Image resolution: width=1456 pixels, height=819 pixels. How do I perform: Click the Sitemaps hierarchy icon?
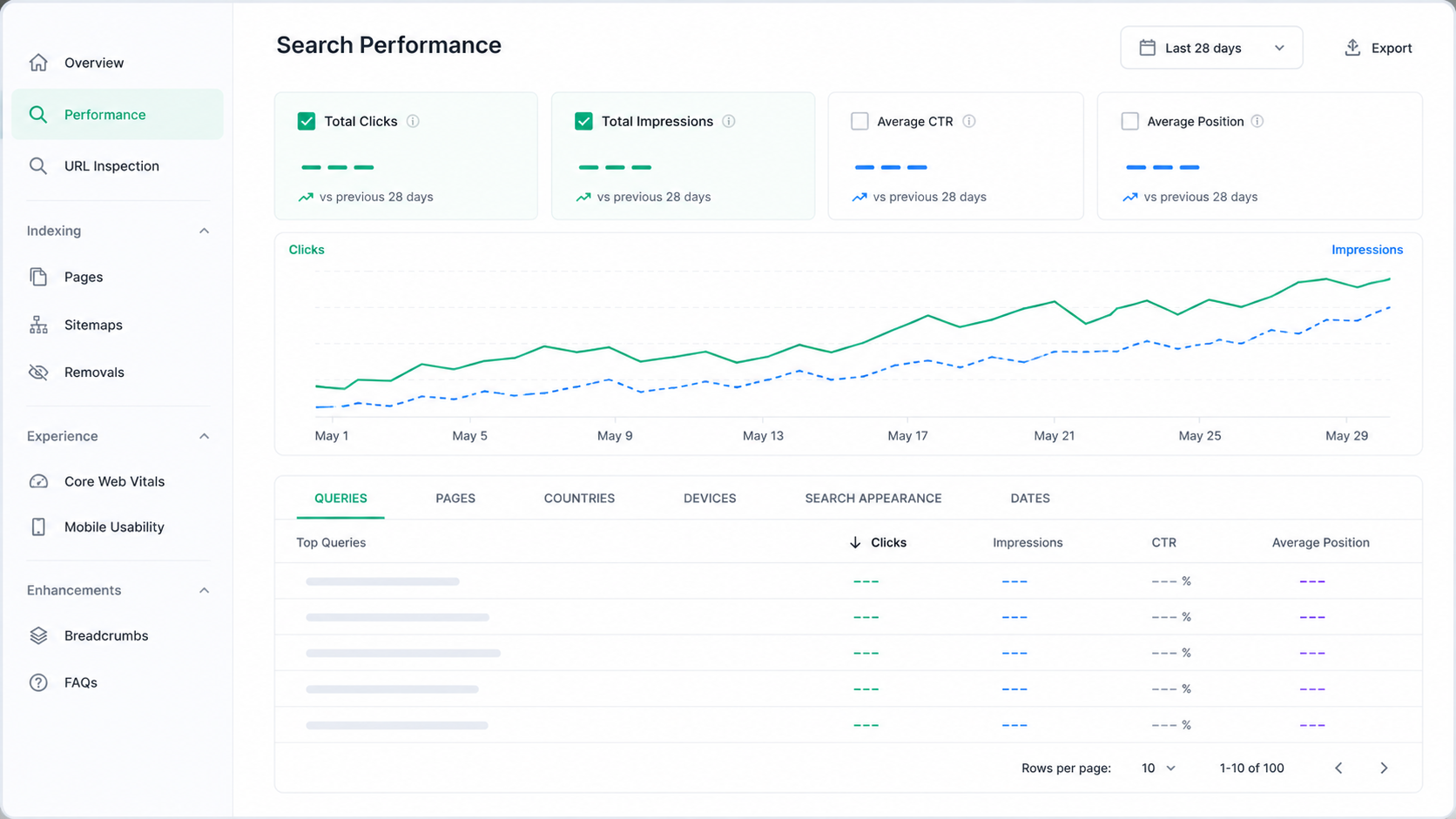[x=38, y=325]
